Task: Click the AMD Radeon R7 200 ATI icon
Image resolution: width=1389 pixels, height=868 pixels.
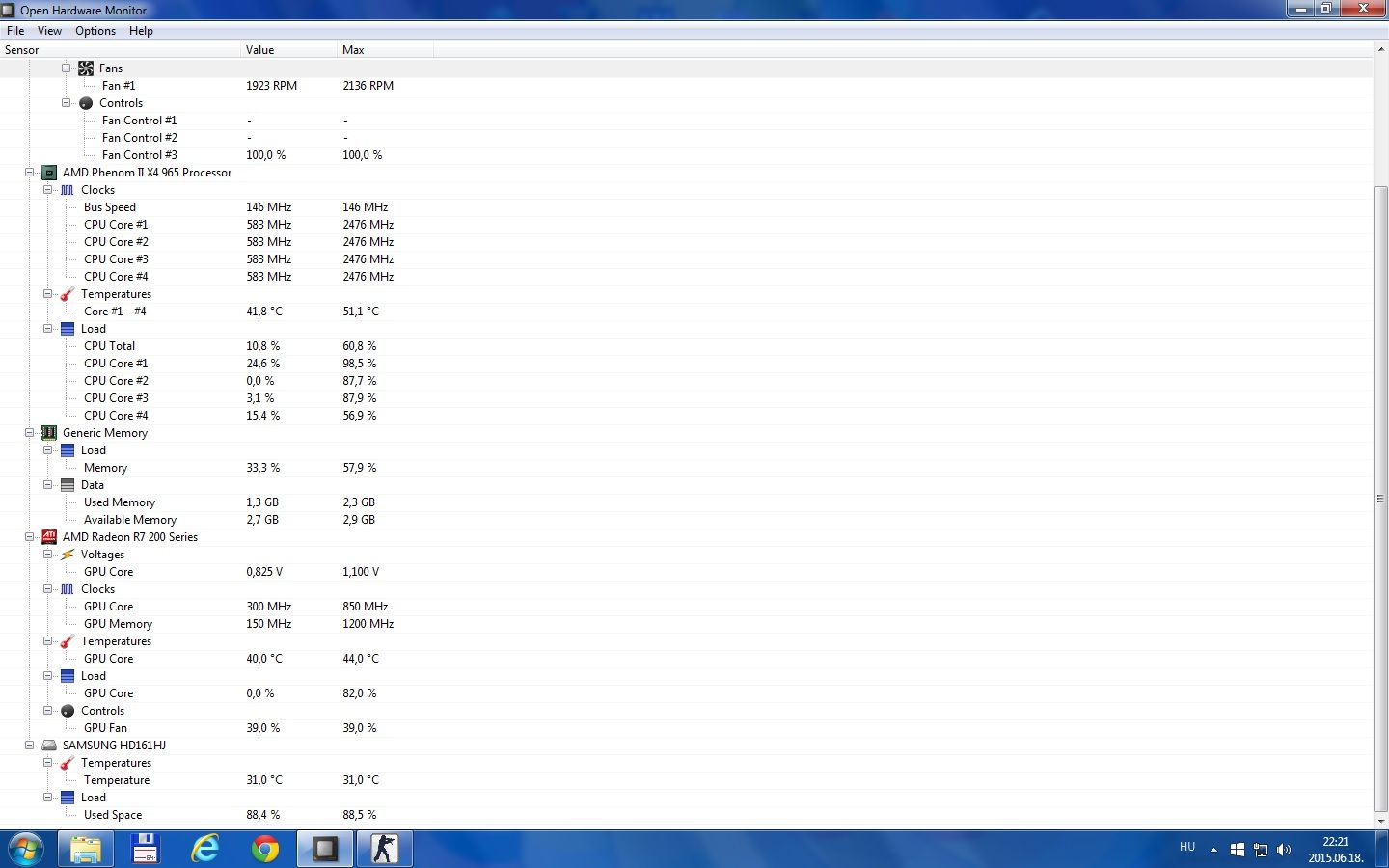Action: (49, 537)
